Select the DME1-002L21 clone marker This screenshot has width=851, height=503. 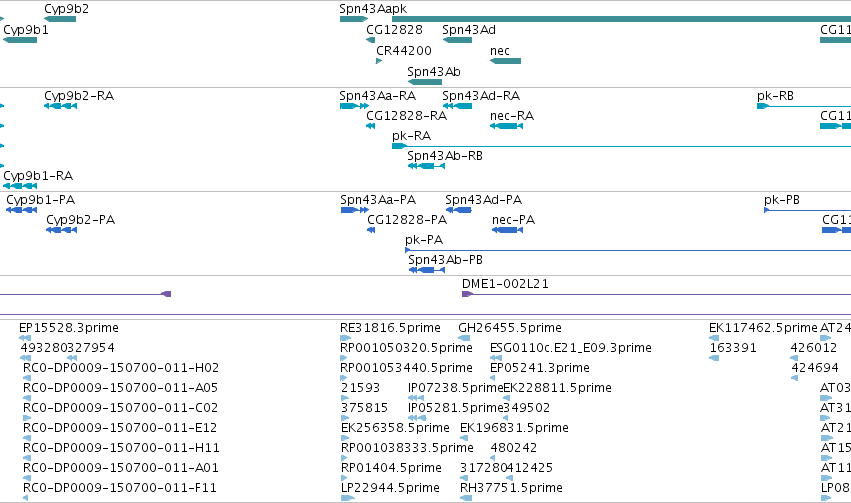[467, 294]
